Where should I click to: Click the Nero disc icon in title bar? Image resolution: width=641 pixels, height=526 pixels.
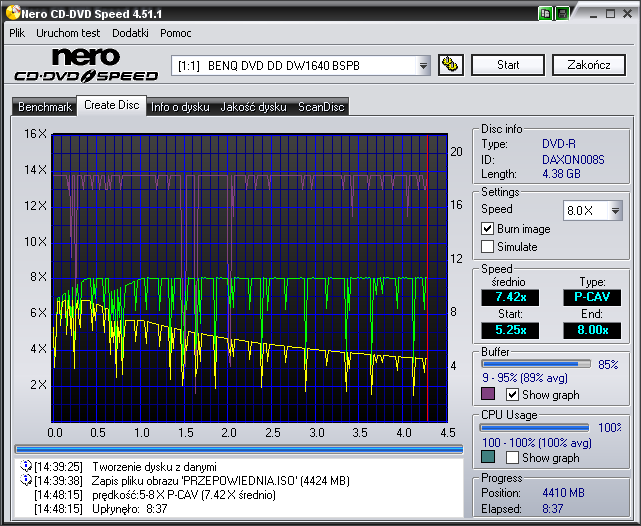(x=13, y=13)
